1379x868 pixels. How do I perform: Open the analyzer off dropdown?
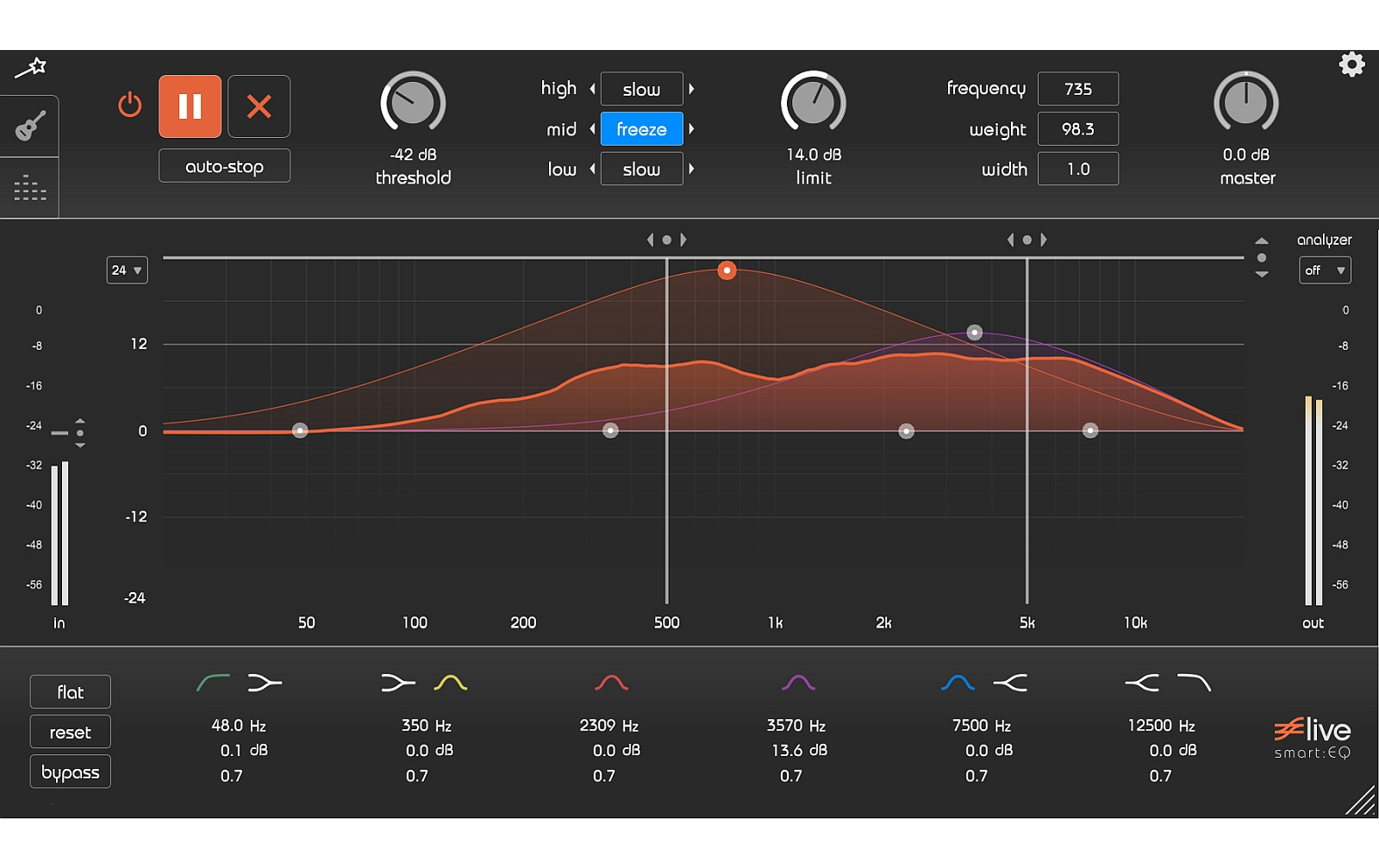point(1325,270)
